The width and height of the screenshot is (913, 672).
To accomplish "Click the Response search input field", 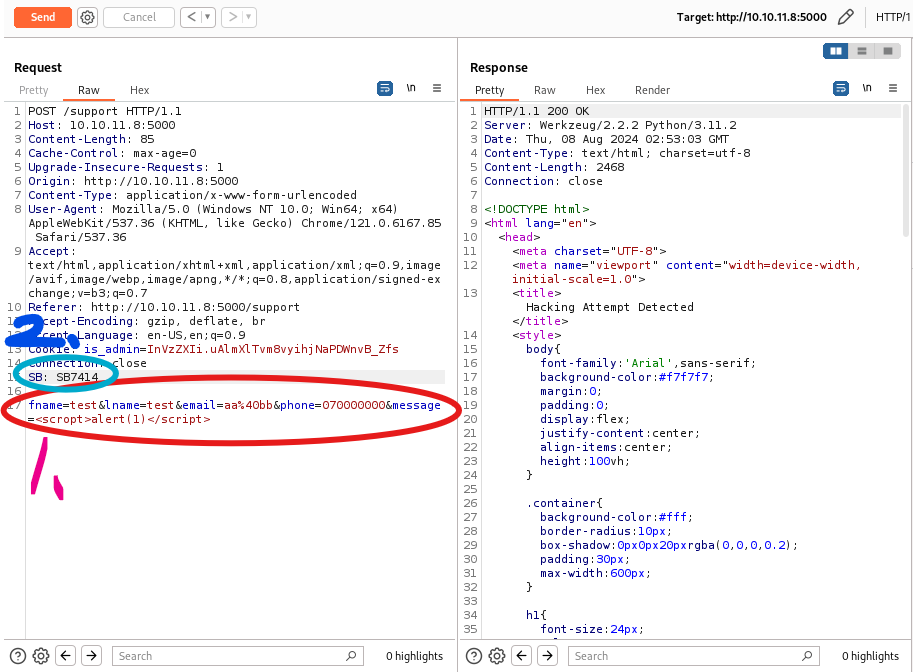I will click(693, 656).
